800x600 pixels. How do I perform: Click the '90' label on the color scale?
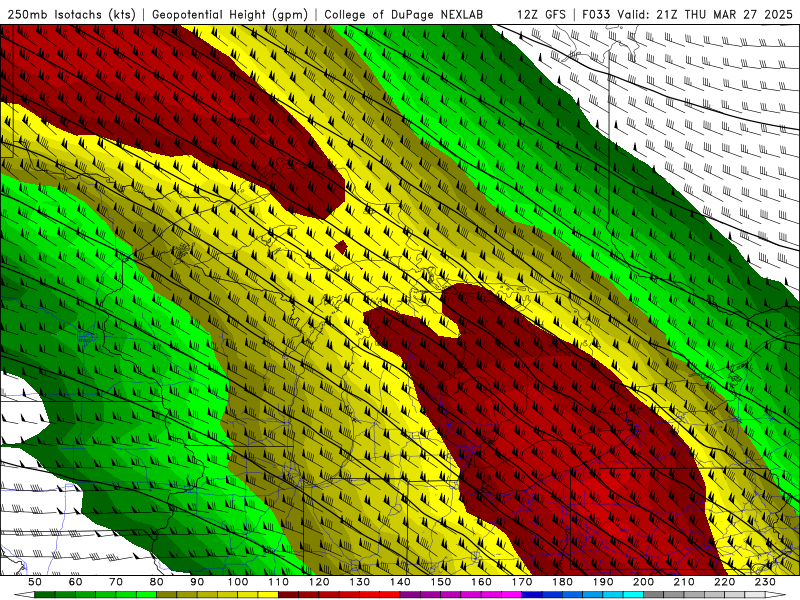[x=197, y=582]
